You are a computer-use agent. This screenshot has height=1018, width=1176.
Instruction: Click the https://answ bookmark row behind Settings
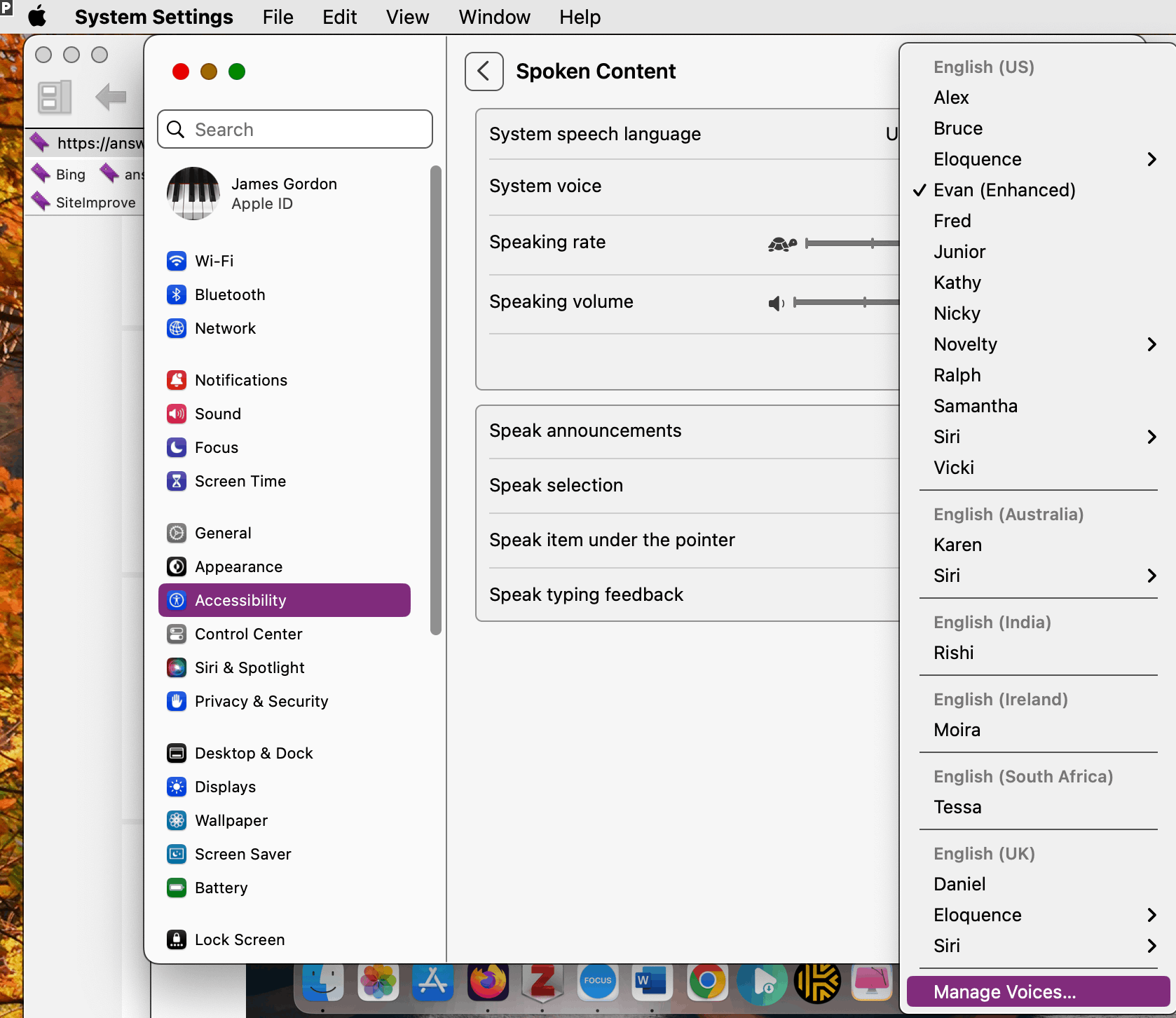[86, 143]
